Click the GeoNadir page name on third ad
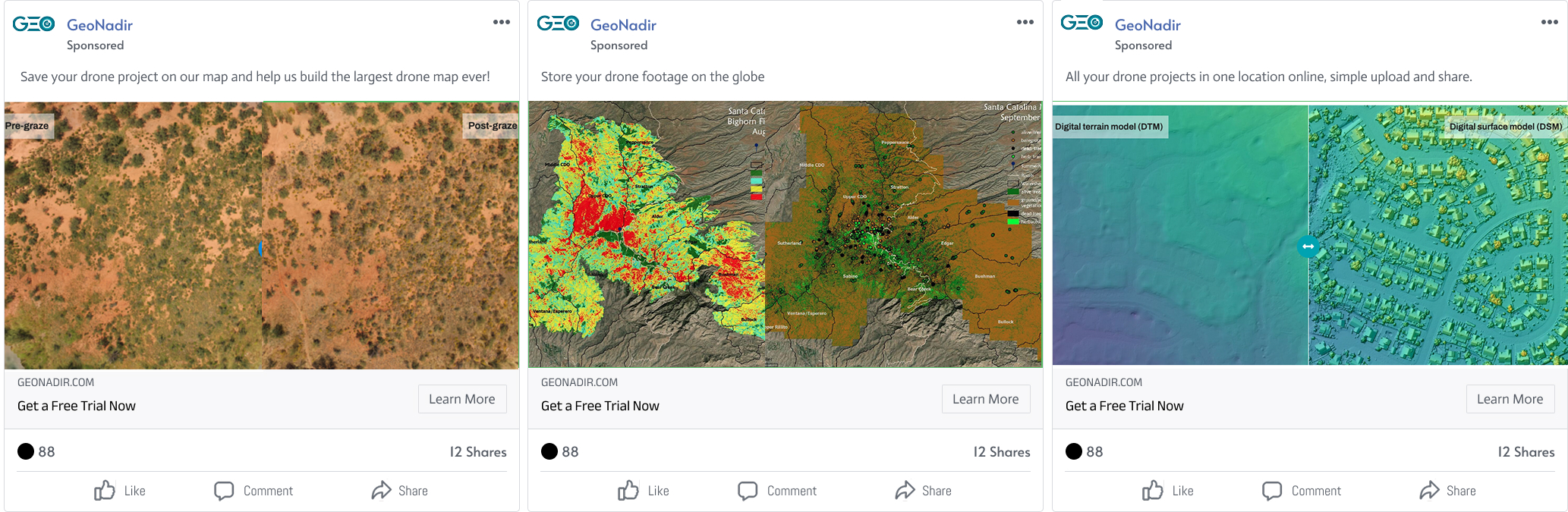This screenshot has width=1568, height=512. pos(1148,25)
